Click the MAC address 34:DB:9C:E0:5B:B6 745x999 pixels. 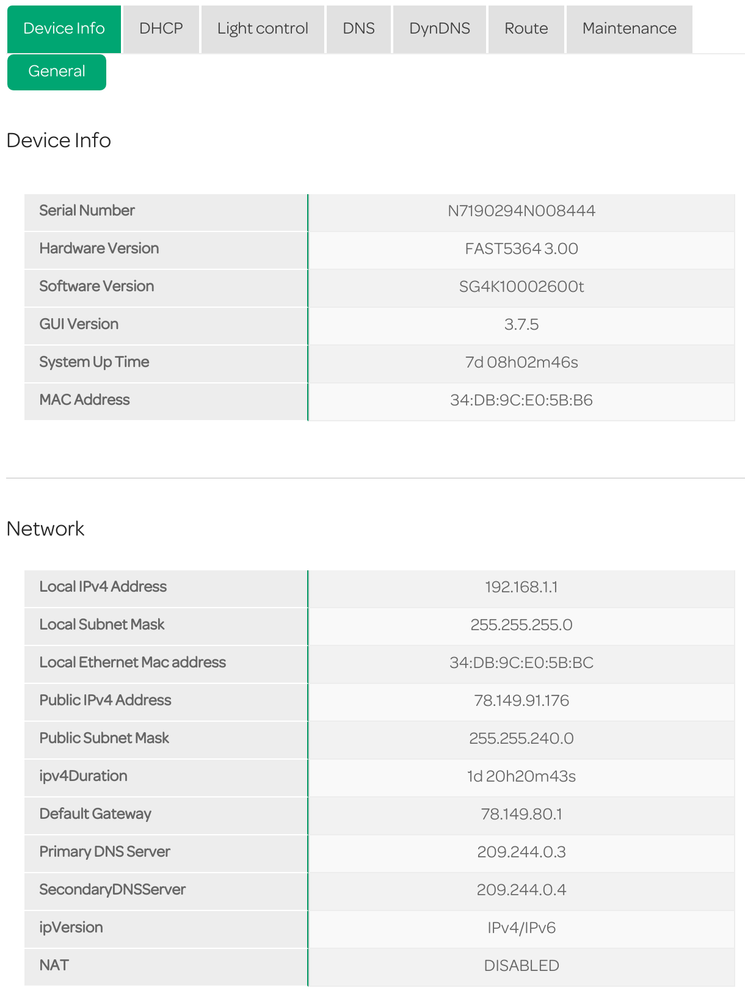point(521,400)
